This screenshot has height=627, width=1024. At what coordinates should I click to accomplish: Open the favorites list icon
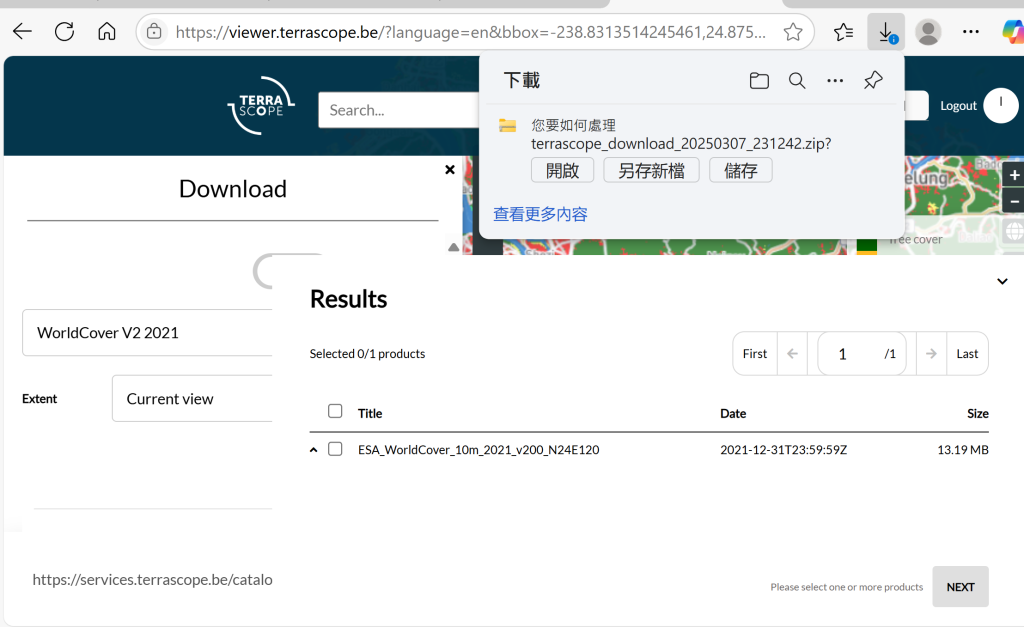843,31
